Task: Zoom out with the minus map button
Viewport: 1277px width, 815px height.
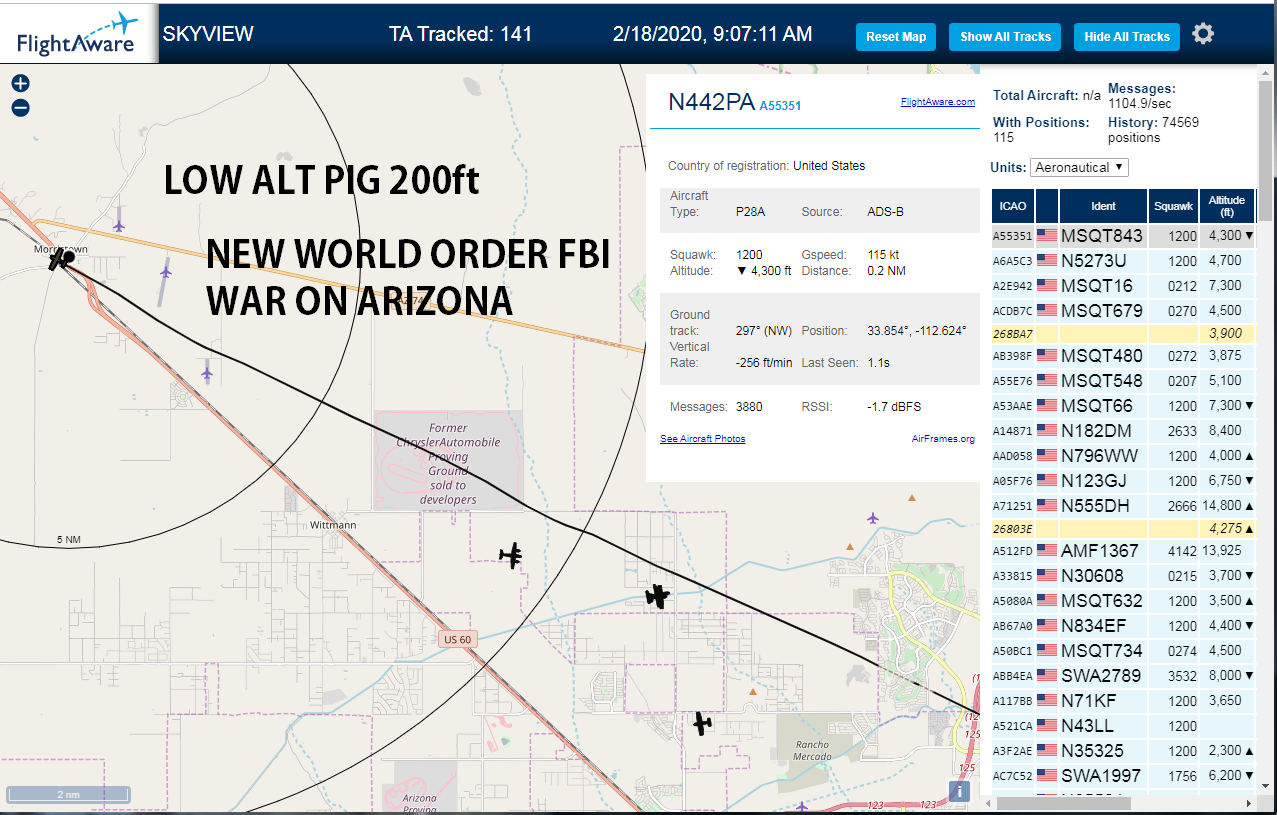Action: pos(20,108)
